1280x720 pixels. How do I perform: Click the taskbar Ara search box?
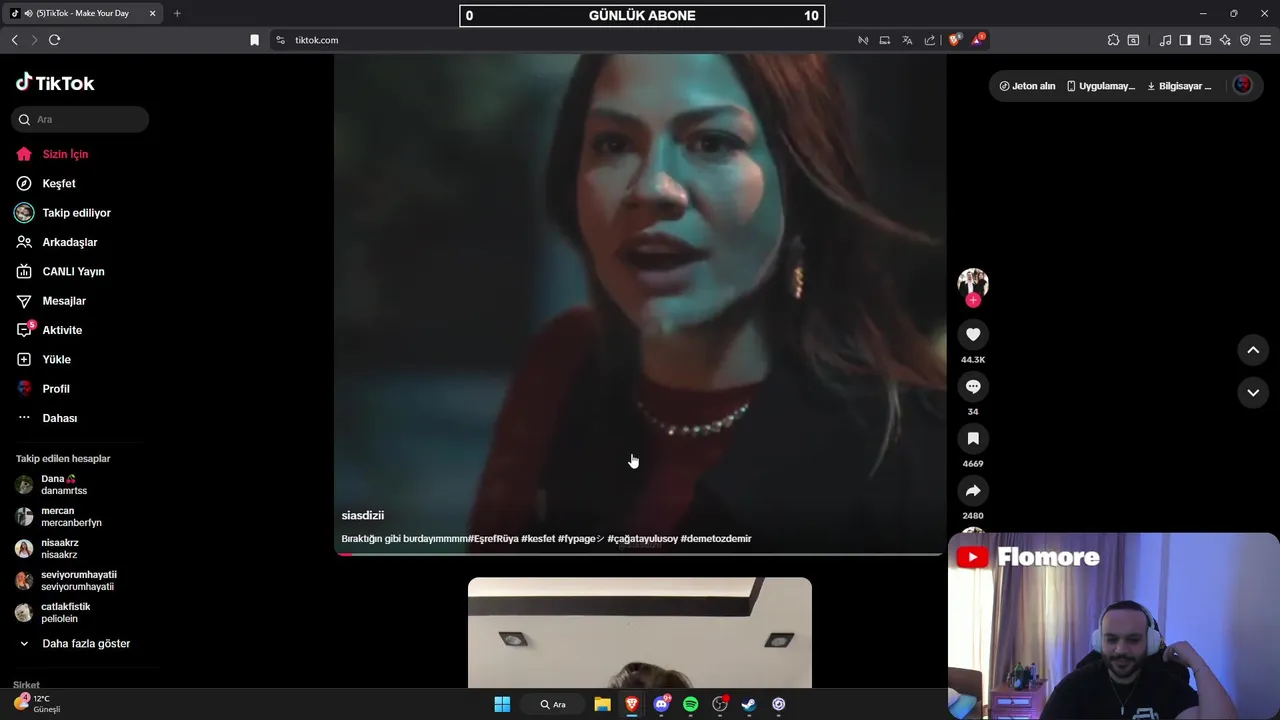pos(553,704)
